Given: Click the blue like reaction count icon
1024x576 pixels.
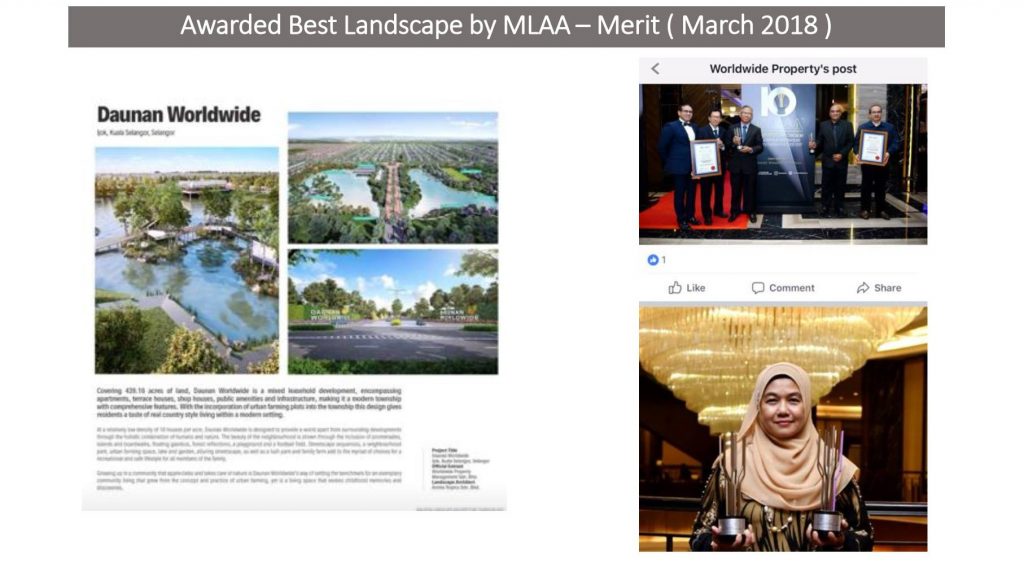Looking at the screenshot, I should [x=653, y=260].
